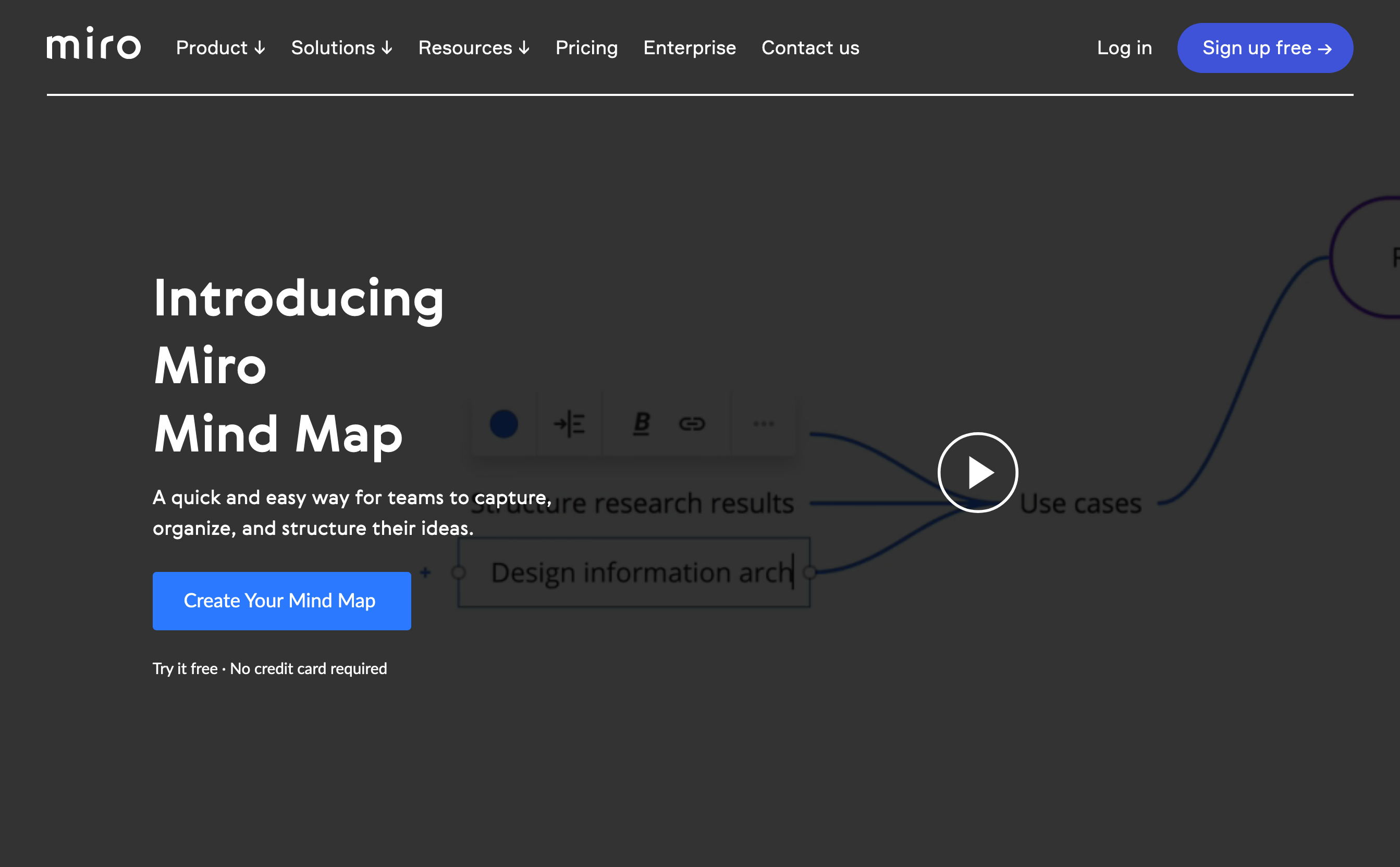Click the link icon in the mind map toolbar
The image size is (1400, 867).
692,424
